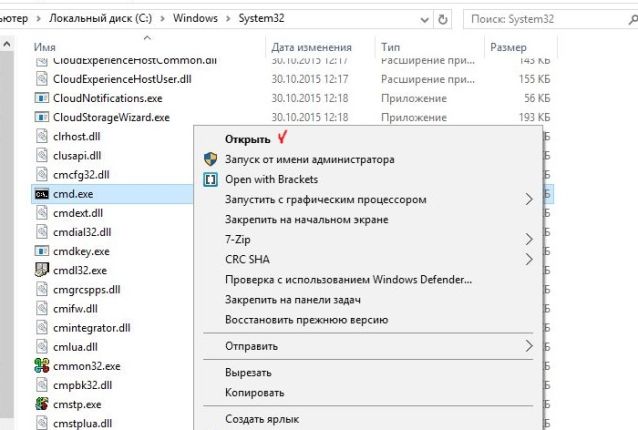Click the cmd.exe console icon
The width and height of the screenshot is (638, 430).
[42, 194]
